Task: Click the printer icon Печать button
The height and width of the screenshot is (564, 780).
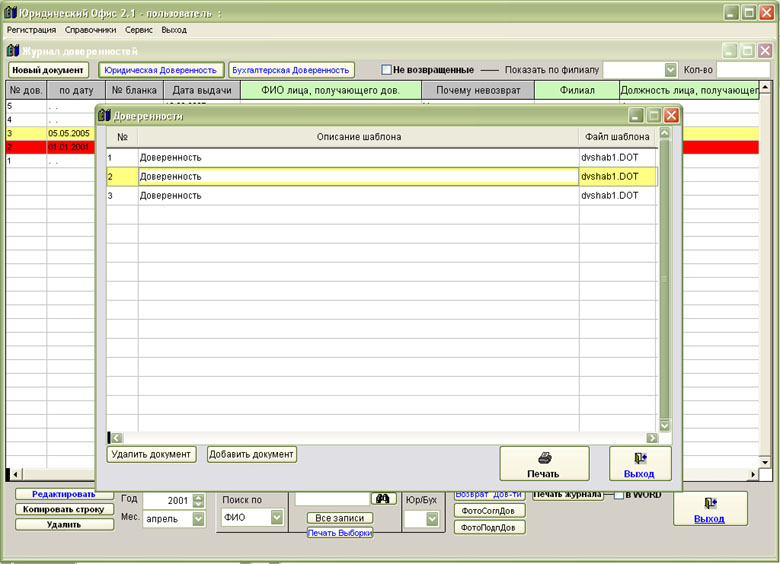Action: pyautogui.click(x=544, y=464)
